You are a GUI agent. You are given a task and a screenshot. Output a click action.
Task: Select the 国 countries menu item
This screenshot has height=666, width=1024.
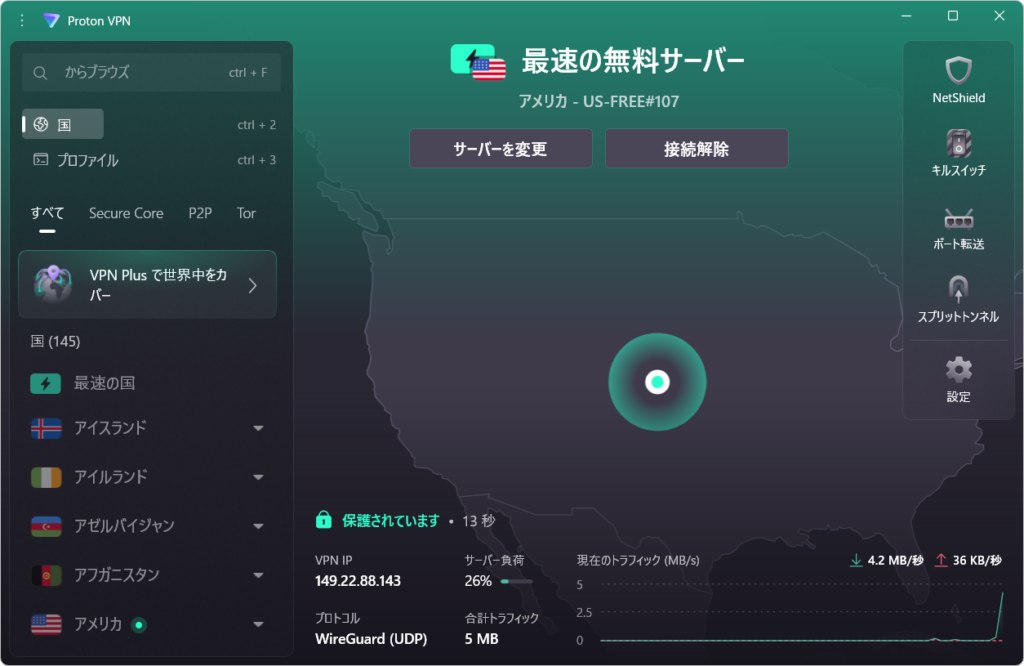coord(63,124)
